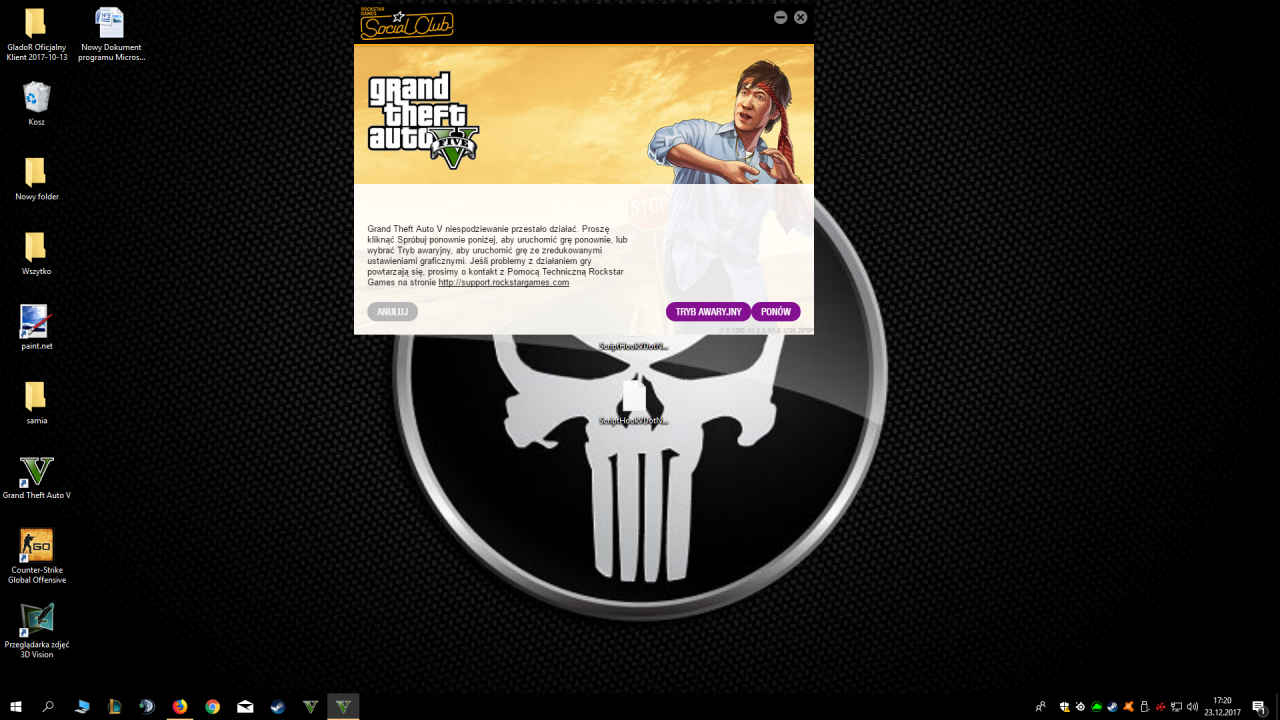Viewport: 1280px width, 720px height.
Task: Click the Grand Theft Auto V logo image
Action: click(423, 120)
